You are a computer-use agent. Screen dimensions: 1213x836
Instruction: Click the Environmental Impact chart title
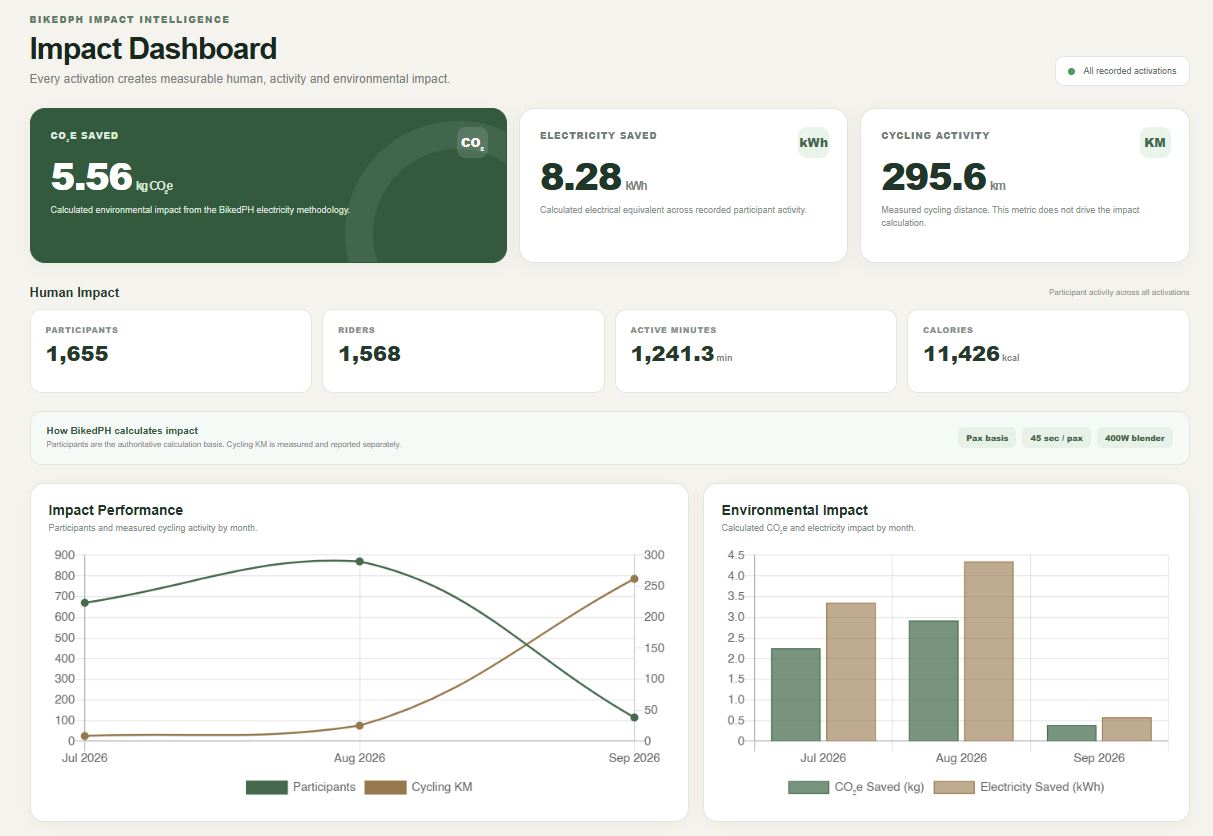[x=795, y=510]
